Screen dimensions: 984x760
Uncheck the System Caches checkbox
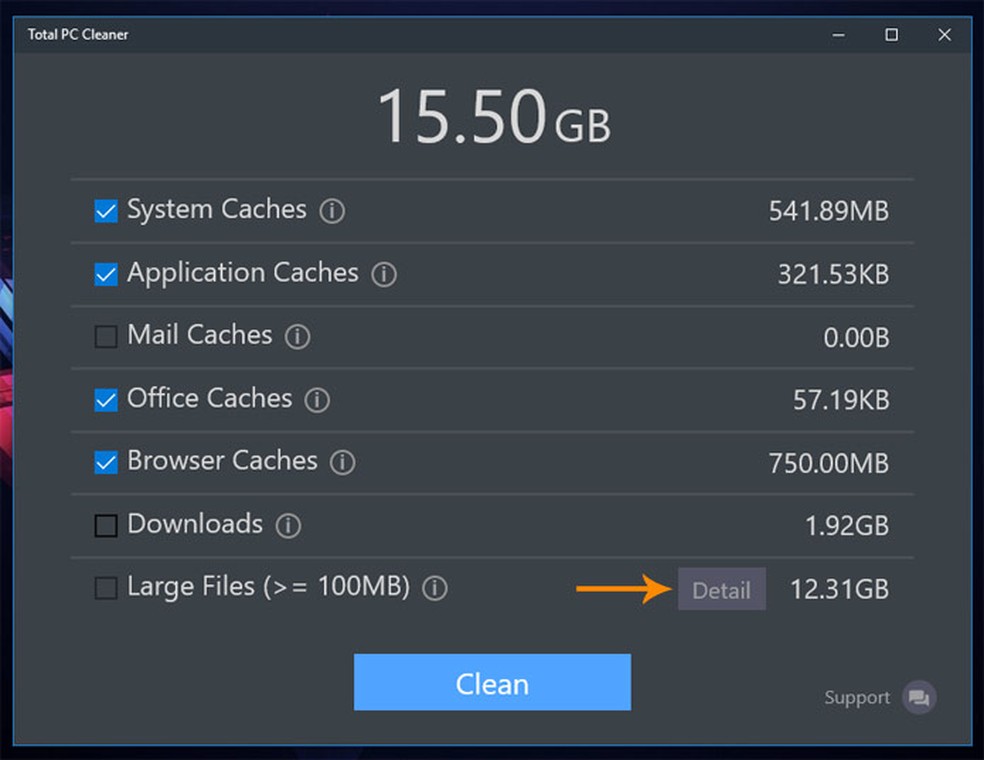[x=105, y=211]
